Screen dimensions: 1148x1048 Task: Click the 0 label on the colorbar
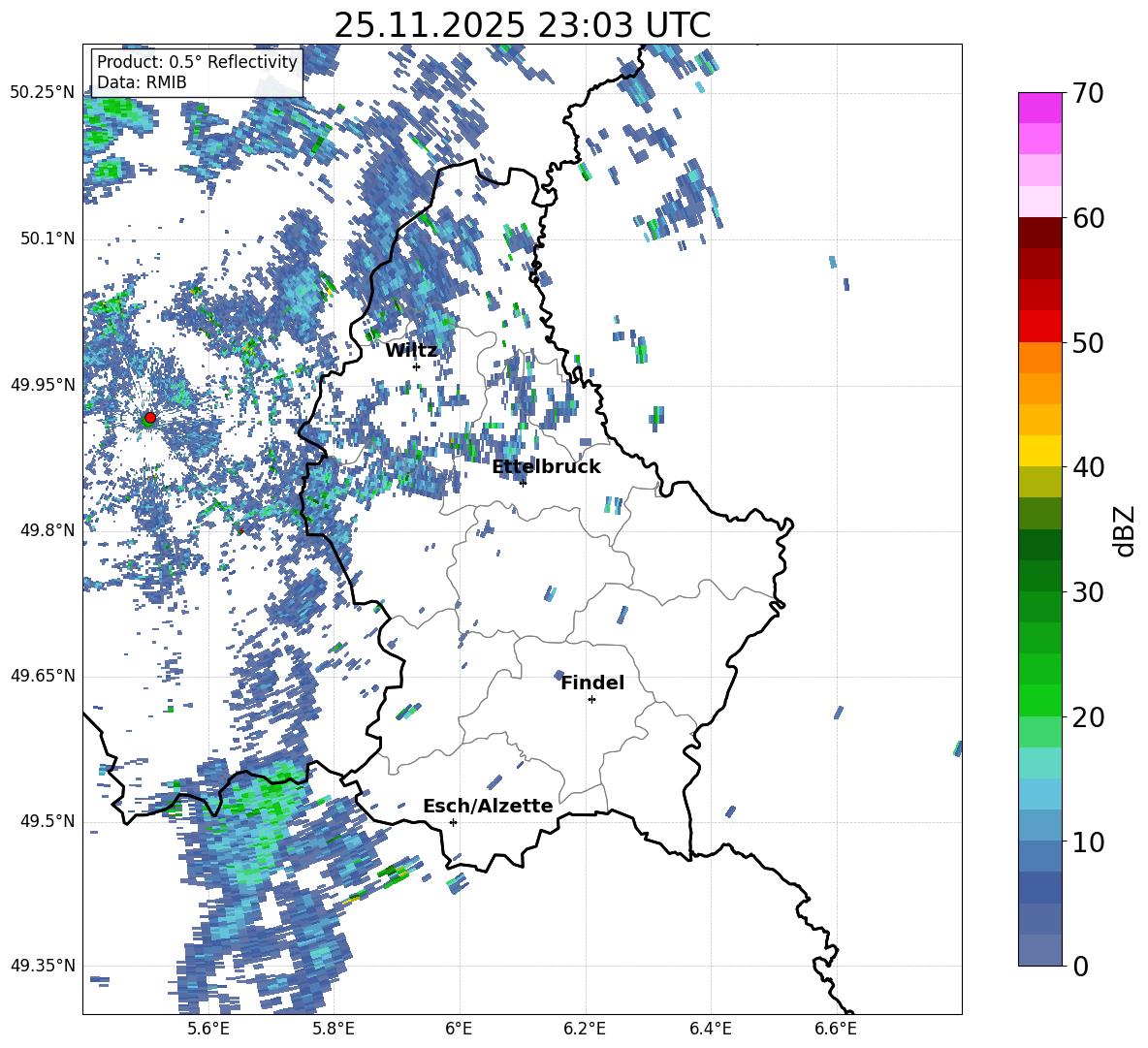[x=1080, y=966]
